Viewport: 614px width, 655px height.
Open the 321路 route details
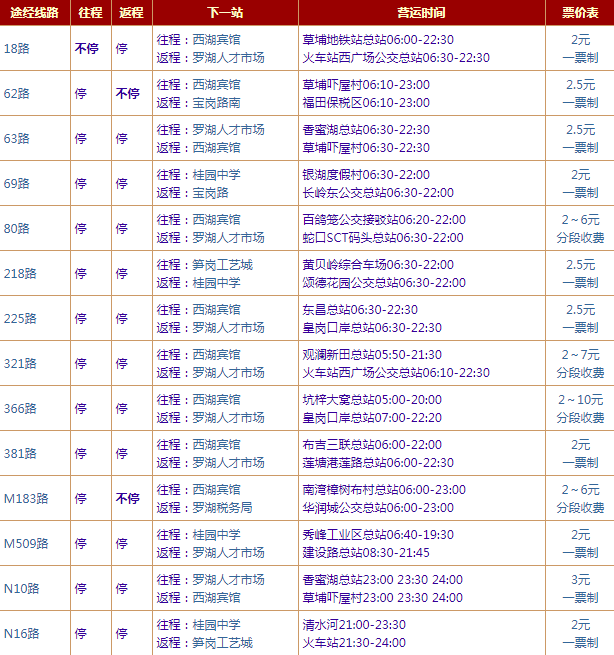tap(20, 363)
